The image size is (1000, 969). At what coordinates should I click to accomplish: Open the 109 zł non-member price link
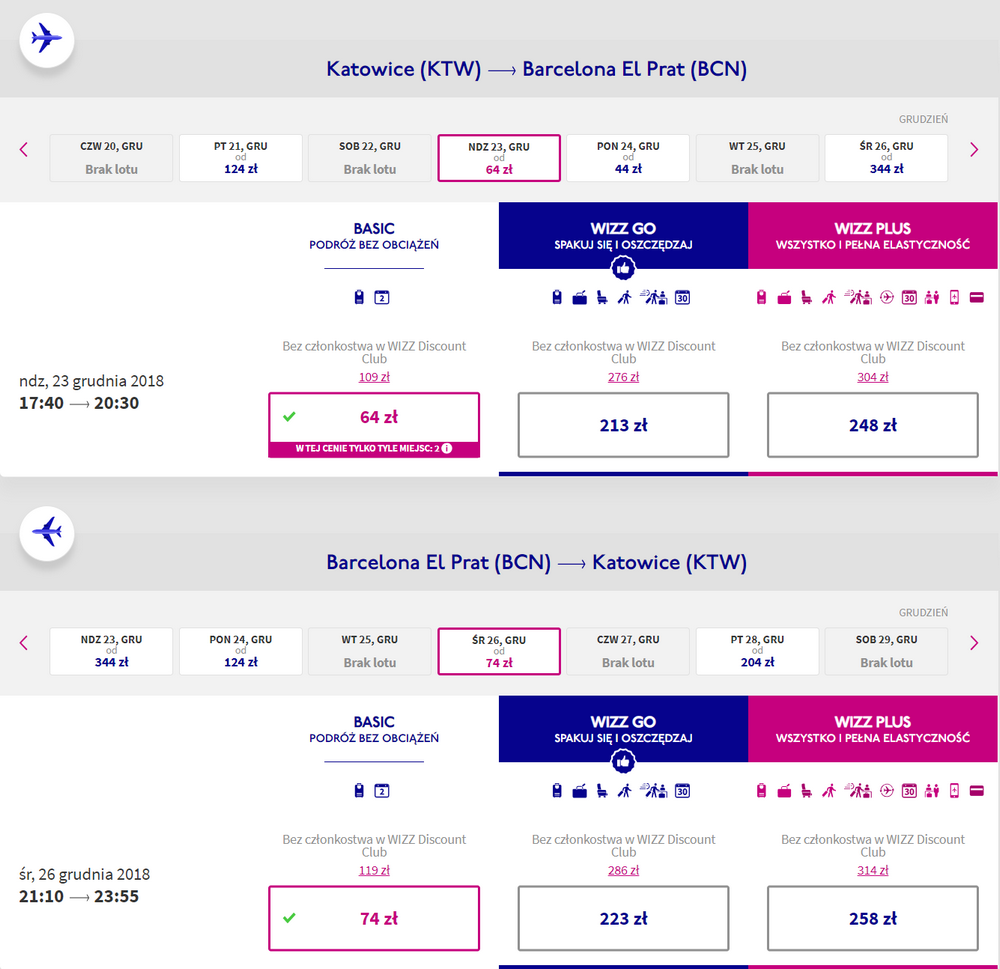coord(374,377)
